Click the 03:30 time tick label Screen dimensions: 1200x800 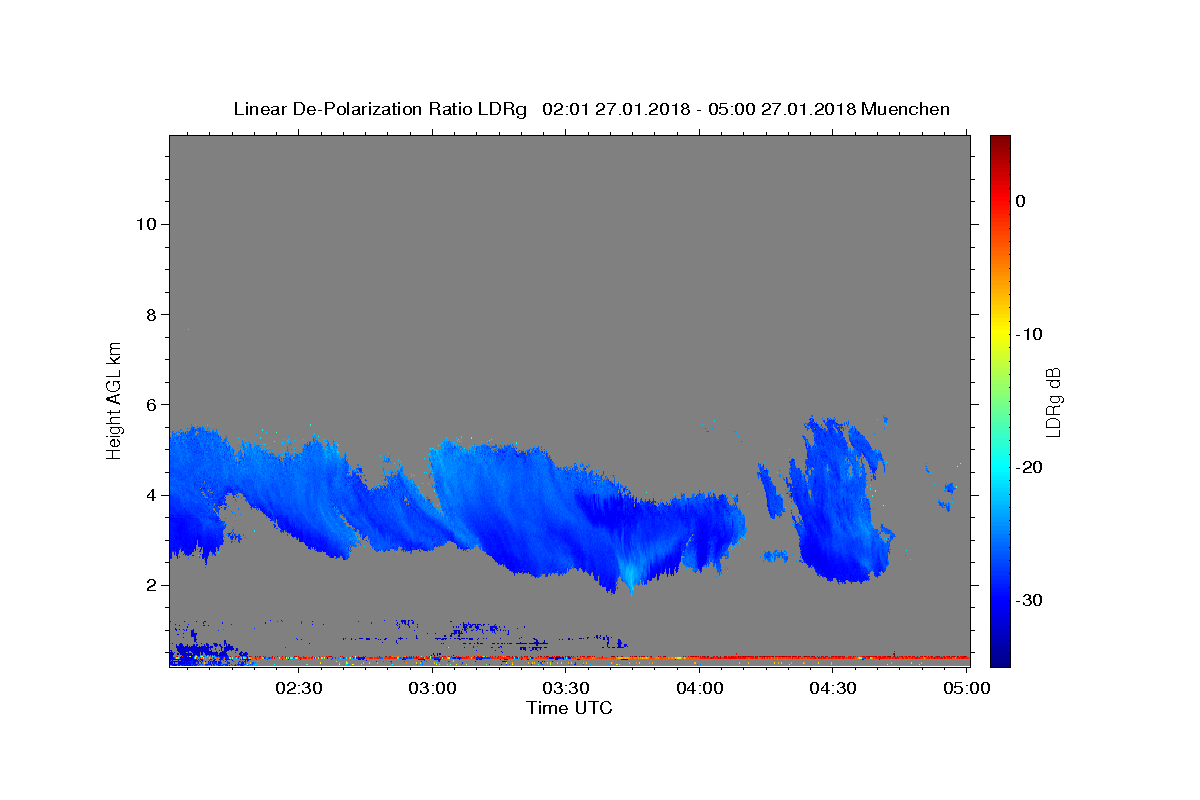[565, 688]
